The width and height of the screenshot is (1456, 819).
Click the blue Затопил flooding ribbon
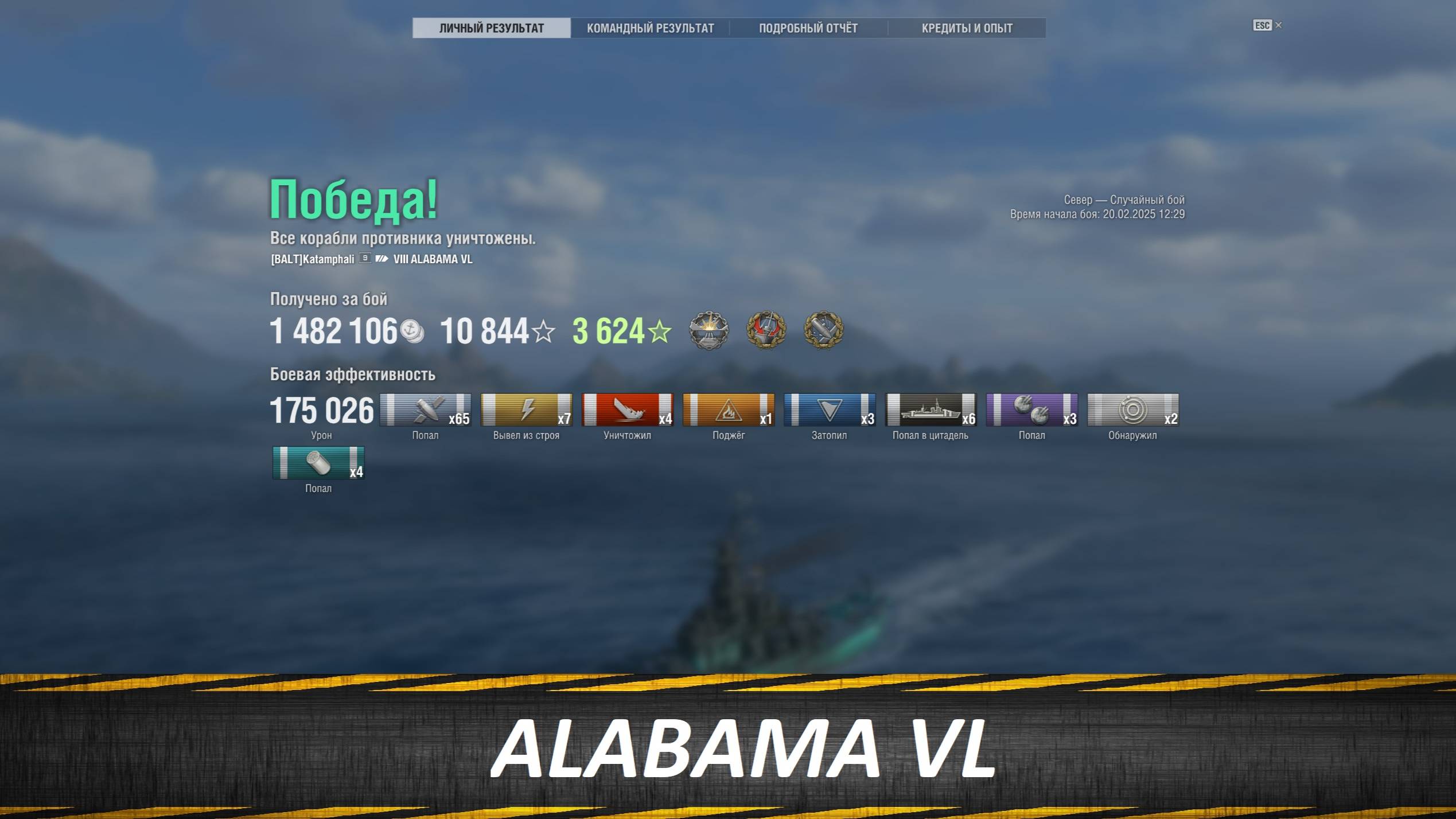(x=830, y=409)
